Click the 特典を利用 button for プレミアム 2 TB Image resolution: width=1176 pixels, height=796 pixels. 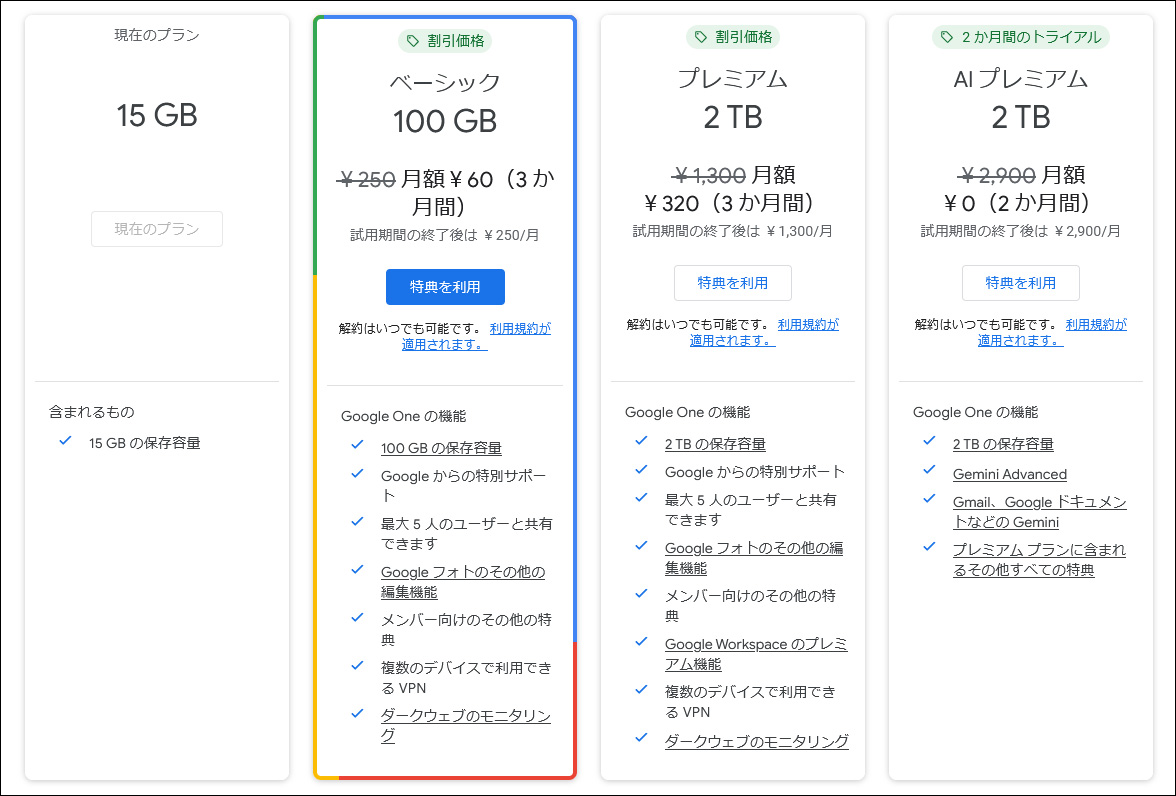(733, 283)
